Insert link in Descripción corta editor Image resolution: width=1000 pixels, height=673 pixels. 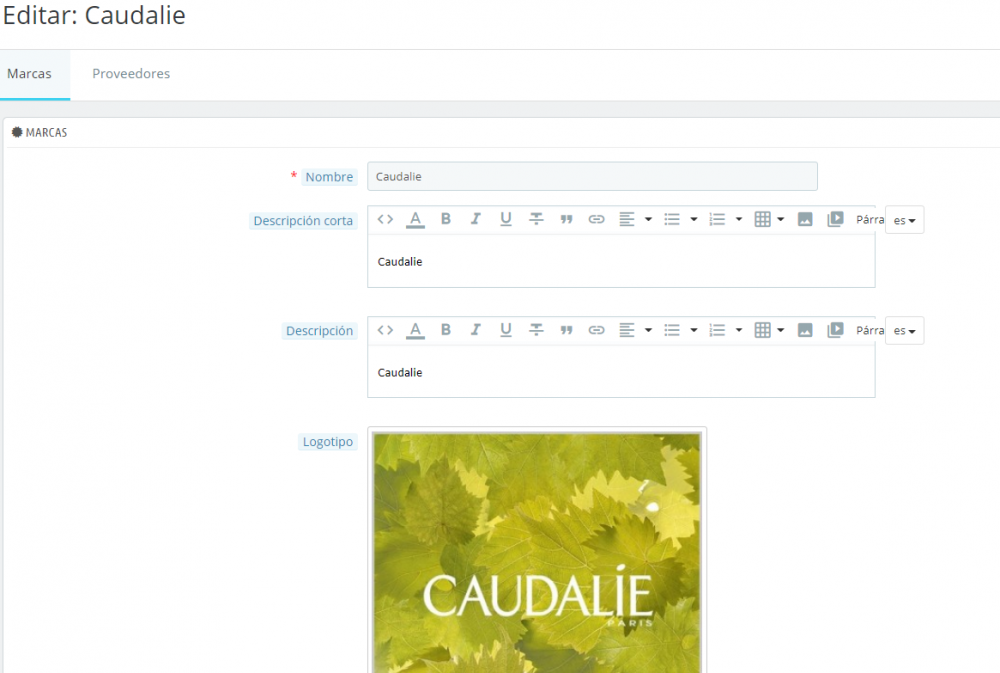[x=596, y=219]
